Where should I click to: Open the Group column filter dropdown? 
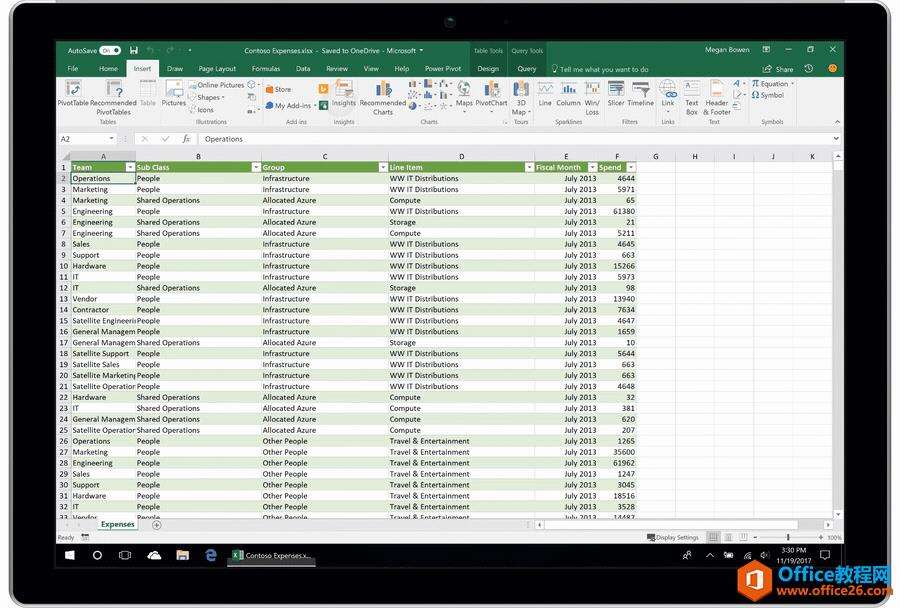[x=383, y=167]
